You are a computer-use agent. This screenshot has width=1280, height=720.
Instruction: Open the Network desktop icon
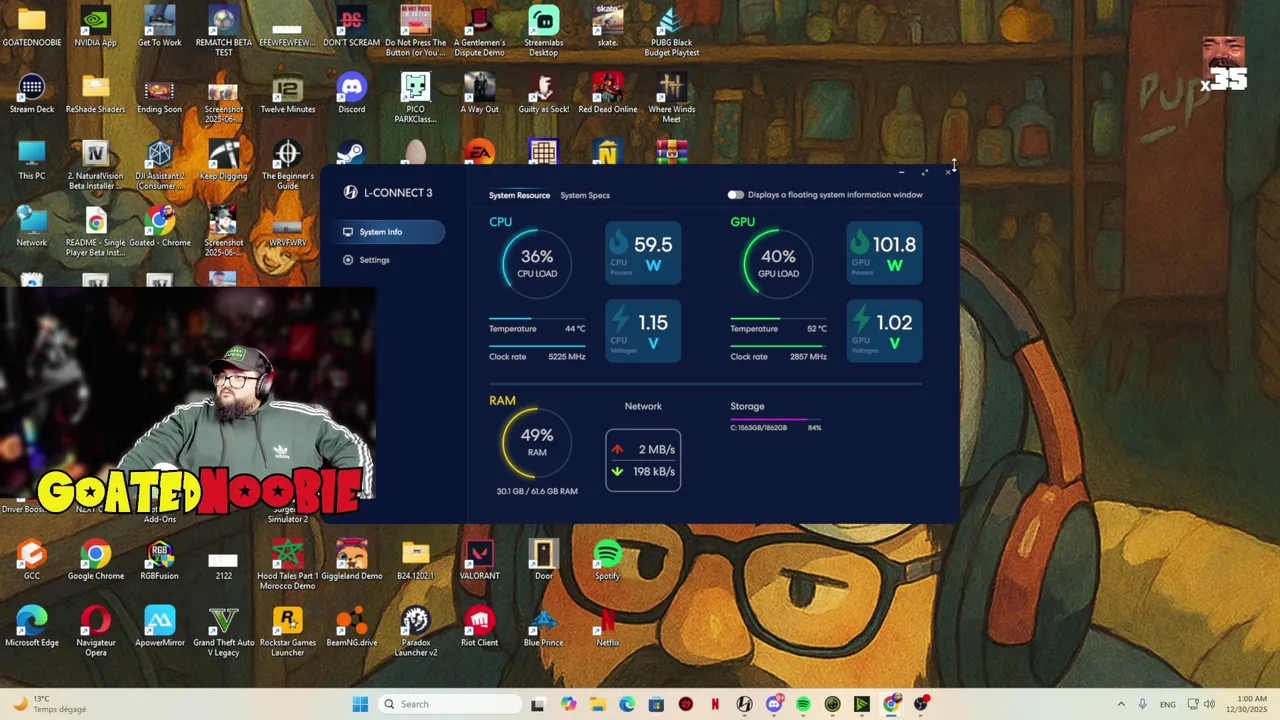(x=32, y=227)
